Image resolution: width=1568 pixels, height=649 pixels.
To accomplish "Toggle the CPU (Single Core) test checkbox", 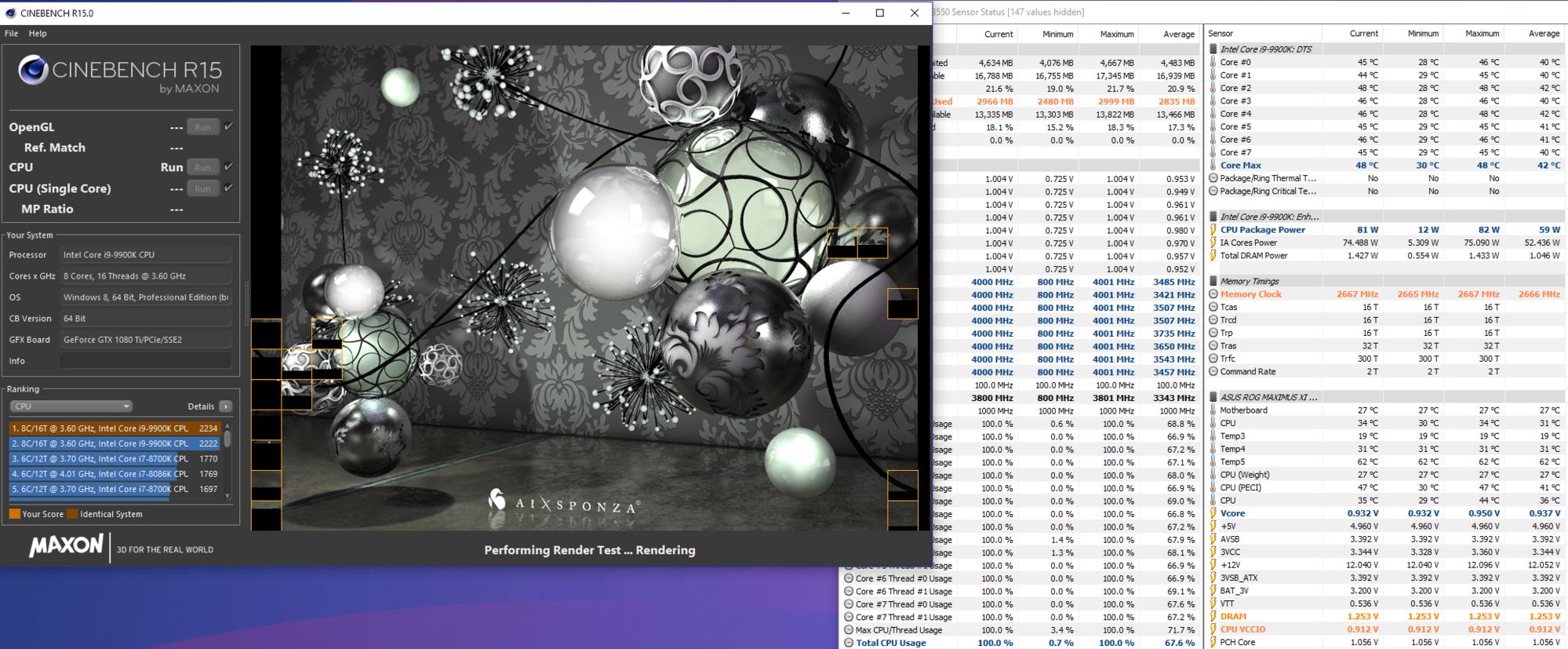I will [x=228, y=188].
